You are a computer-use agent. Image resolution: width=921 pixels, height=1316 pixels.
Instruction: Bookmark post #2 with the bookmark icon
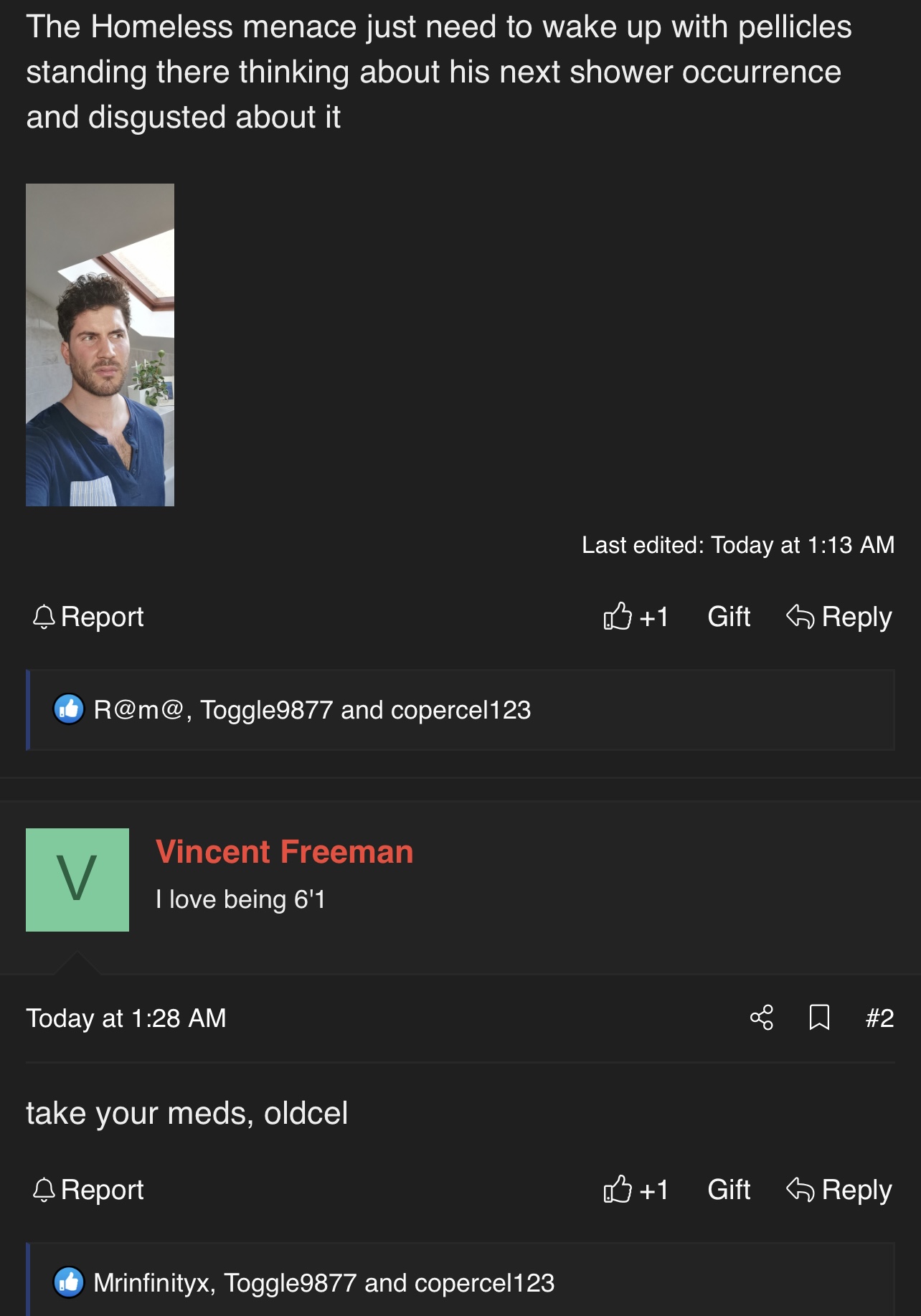click(x=819, y=1018)
